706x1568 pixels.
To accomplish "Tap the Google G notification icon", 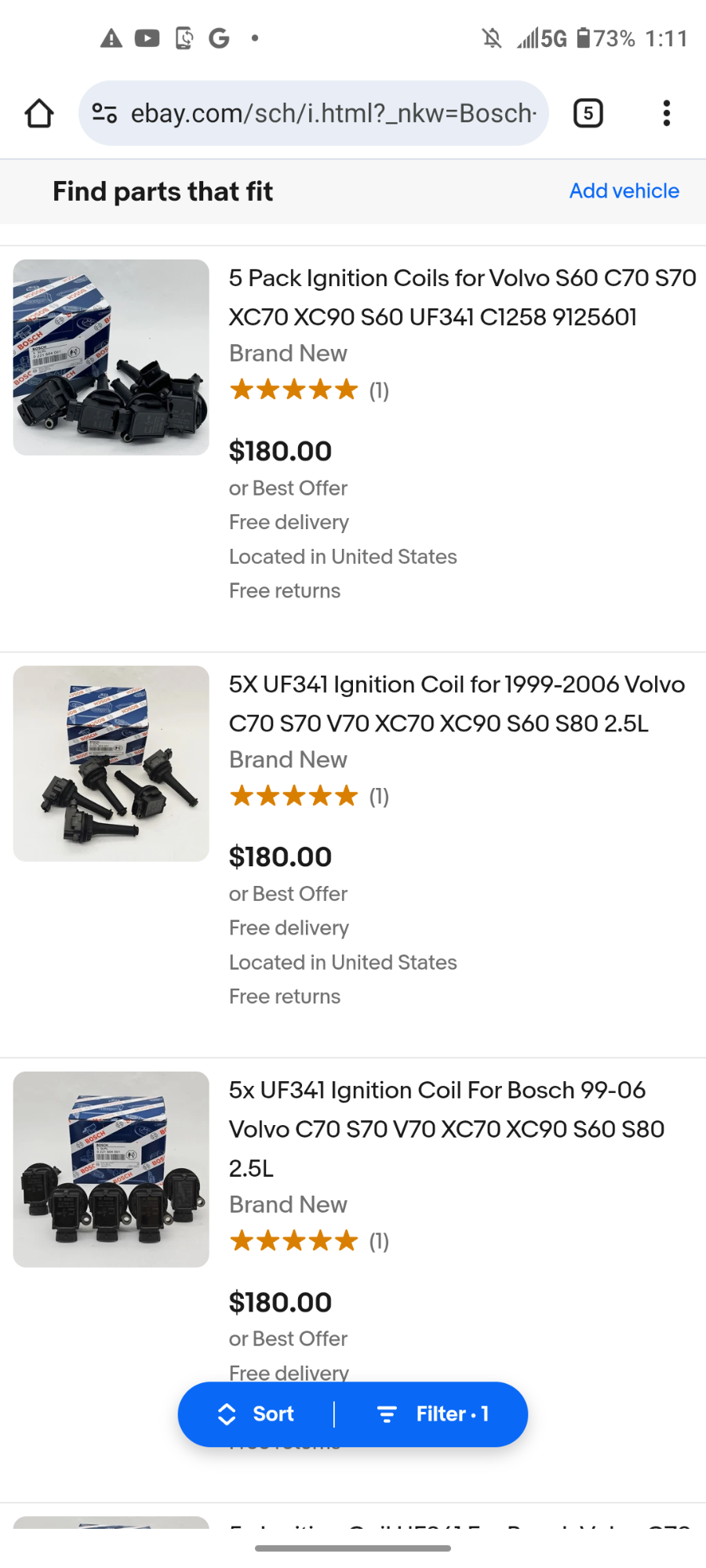I will point(219,38).
